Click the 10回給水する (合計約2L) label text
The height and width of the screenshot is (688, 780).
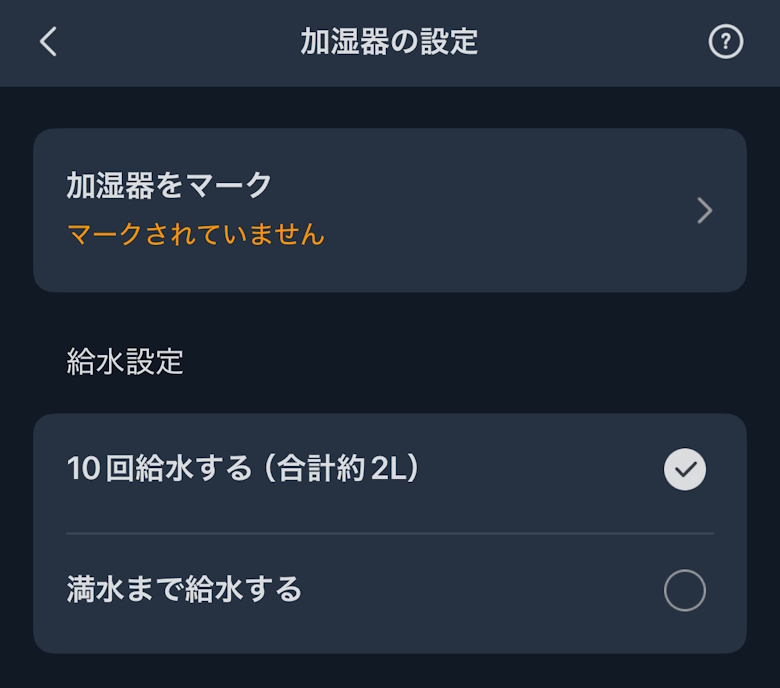point(242,469)
